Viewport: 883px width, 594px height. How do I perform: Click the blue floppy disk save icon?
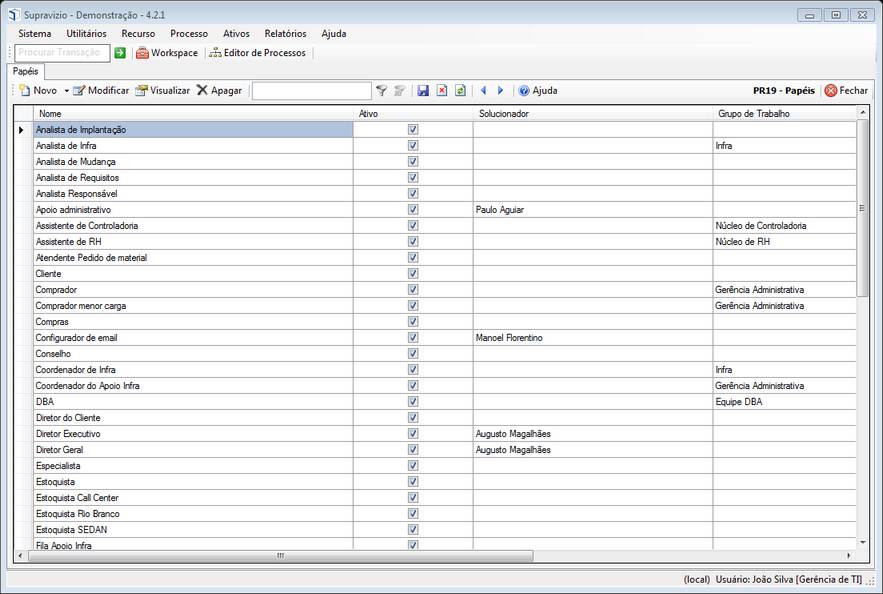(x=423, y=90)
